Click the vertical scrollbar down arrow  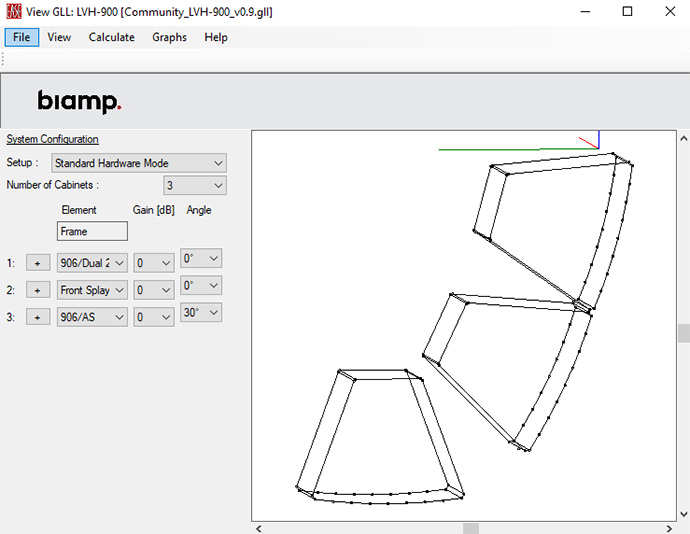(683, 514)
